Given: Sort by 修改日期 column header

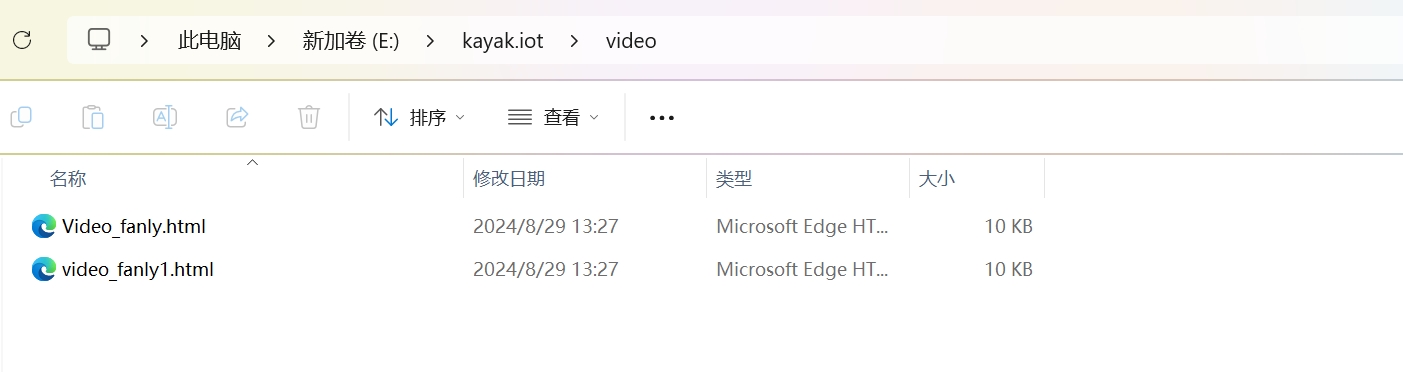Looking at the screenshot, I should (x=509, y=179).
